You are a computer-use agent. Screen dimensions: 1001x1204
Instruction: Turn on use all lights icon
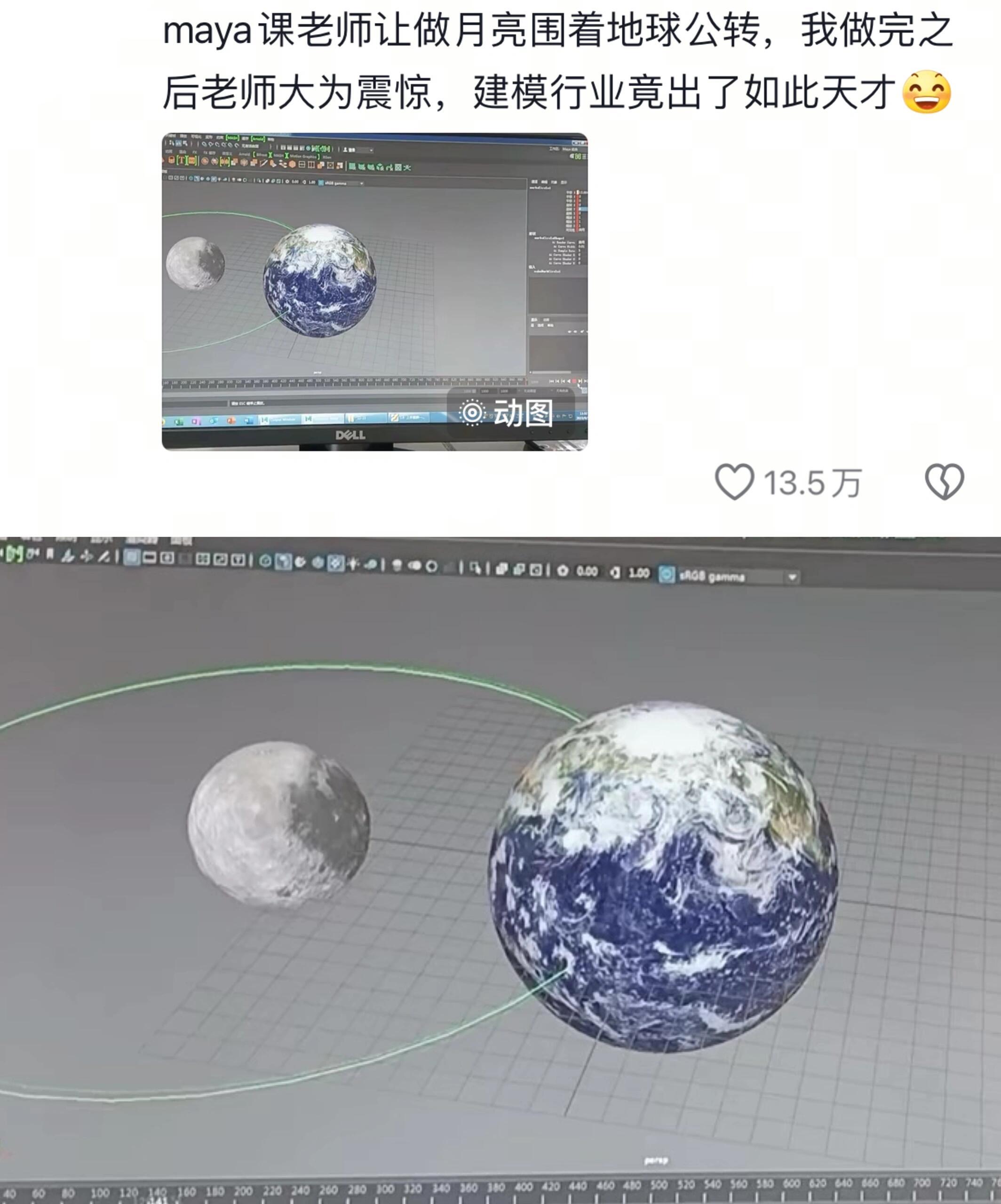(353, 565)
